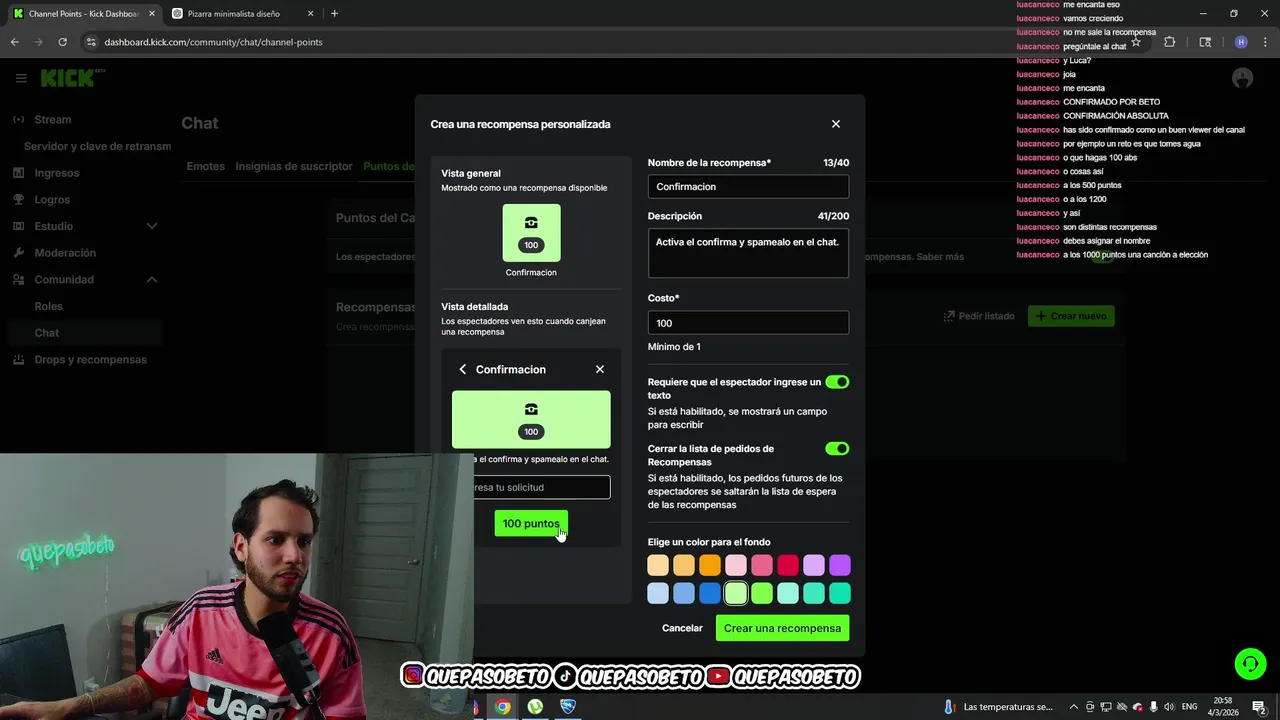Click the Stream sidebar icon
Viewport: 1280px width, 720px height.
click(x=19, y=119)
